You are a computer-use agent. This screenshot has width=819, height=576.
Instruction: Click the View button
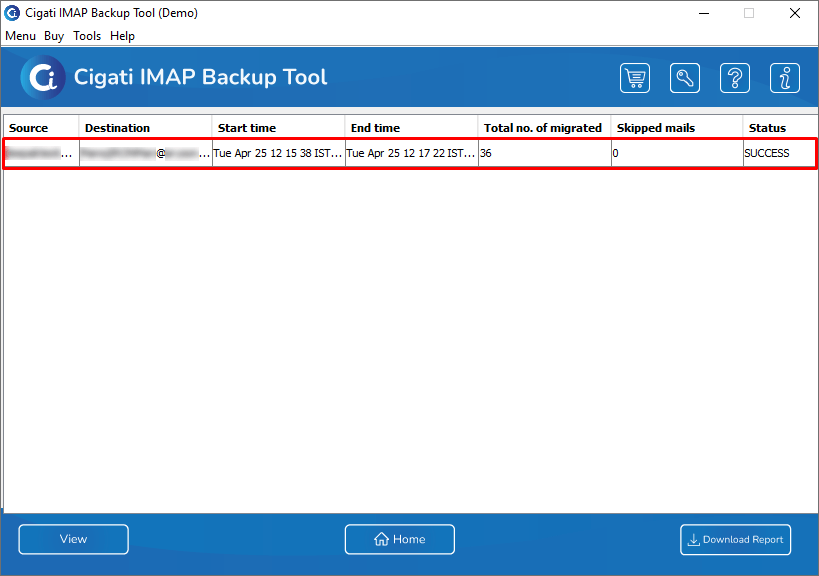tap(74, 539)
